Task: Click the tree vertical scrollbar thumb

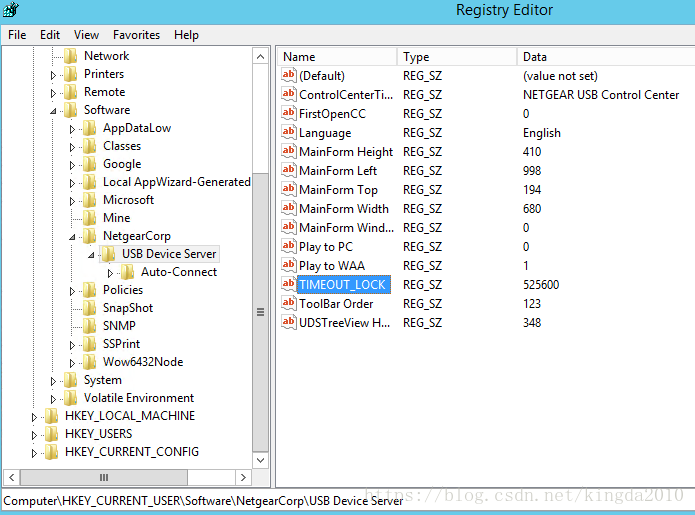Action: pyautogui.click(x=261, y=312)
